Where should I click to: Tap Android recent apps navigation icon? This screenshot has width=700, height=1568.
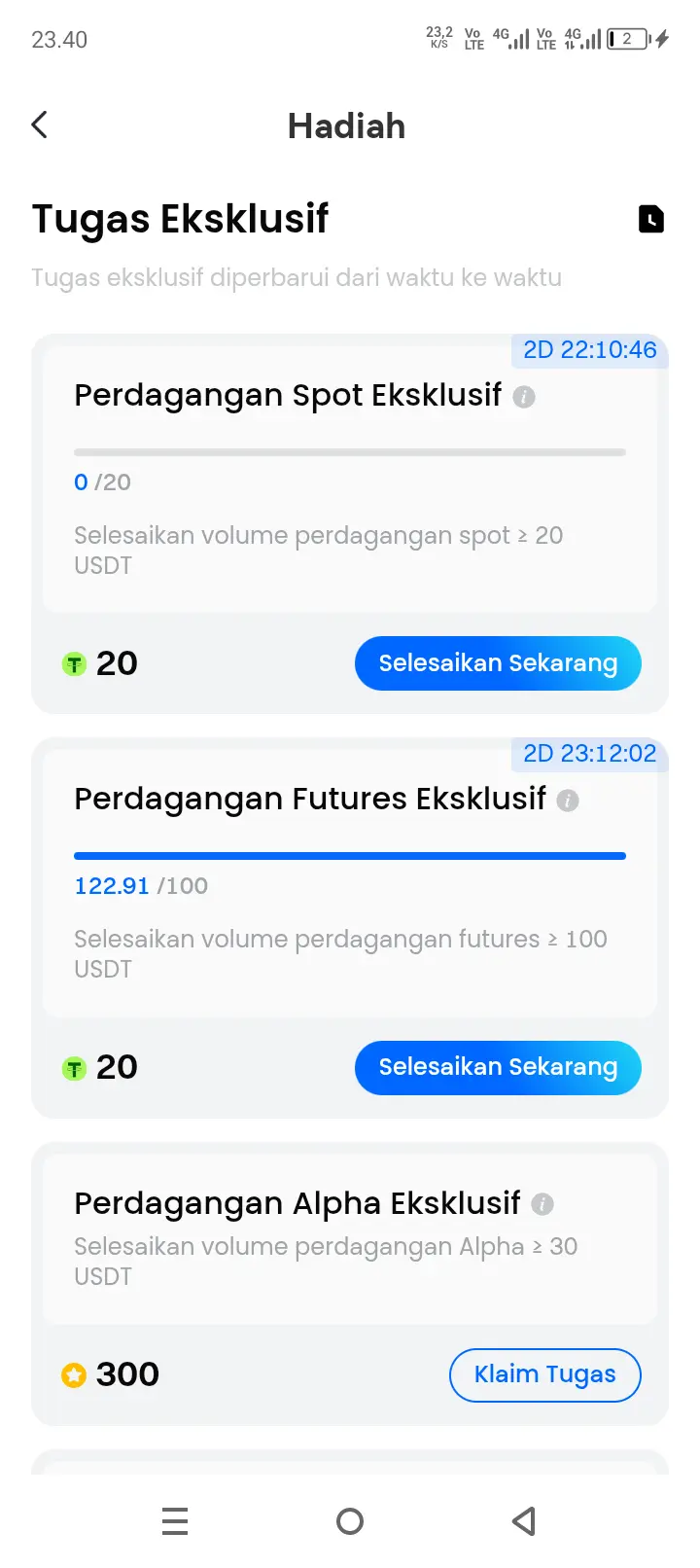(x=175, y=1520)
